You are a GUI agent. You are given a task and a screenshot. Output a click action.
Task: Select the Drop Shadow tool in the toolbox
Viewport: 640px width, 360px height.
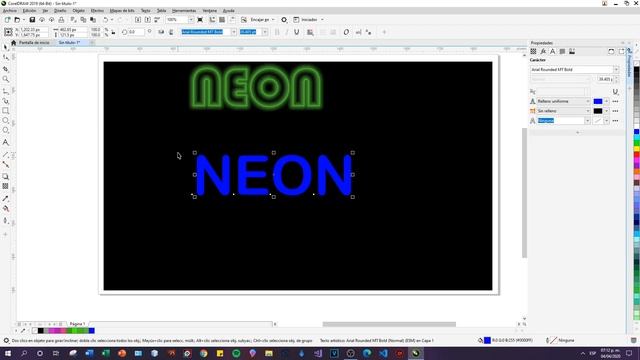tap(6, 176)
